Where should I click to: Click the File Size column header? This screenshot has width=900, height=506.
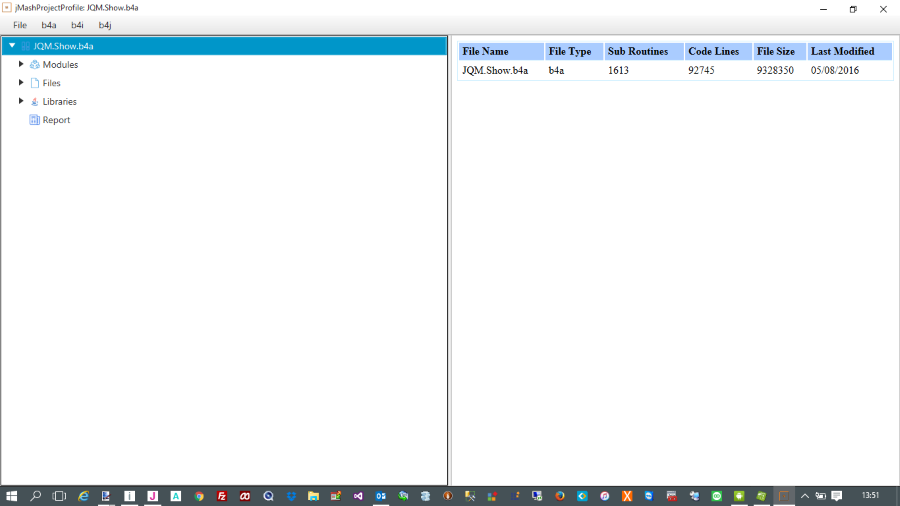(779, 52)
